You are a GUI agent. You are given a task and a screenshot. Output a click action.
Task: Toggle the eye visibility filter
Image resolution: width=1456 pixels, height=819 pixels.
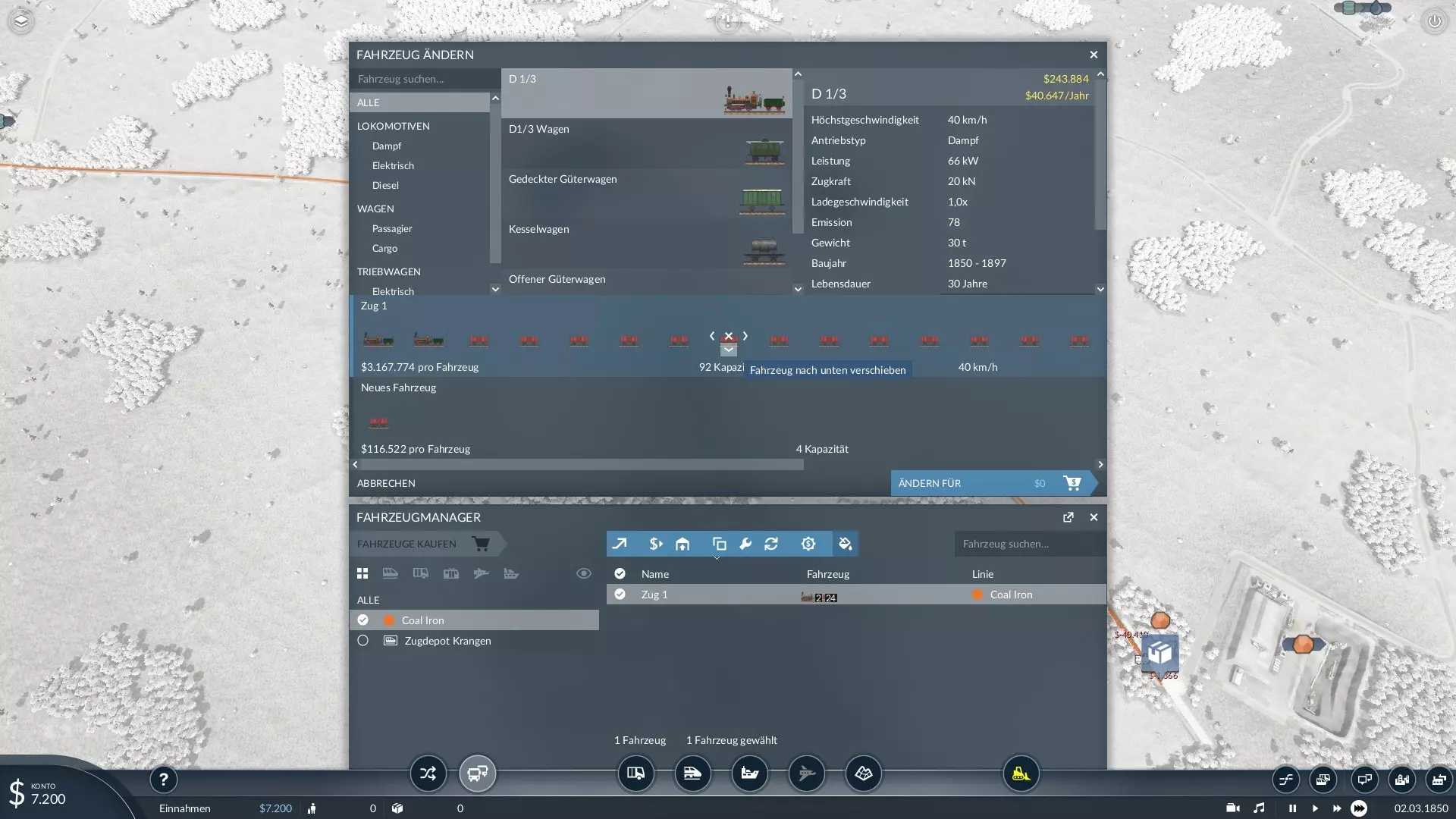[x=583, y=573]
